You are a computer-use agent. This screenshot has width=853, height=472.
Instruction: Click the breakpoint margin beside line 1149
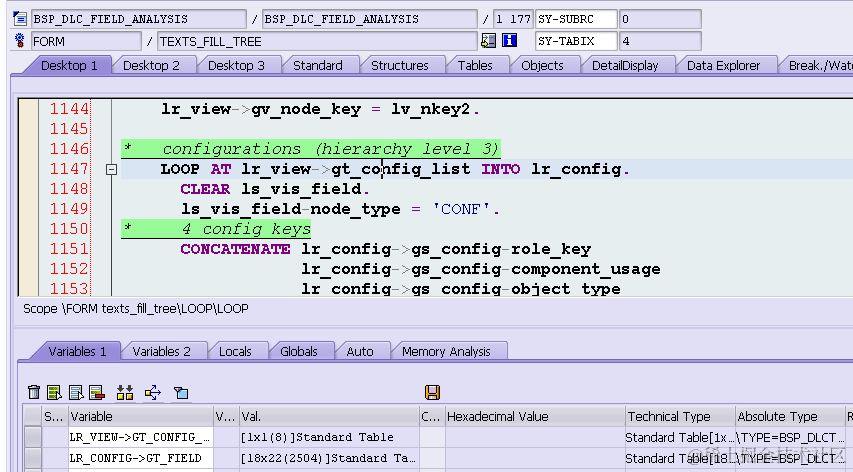pyautogui.click(x=28, y=209)
